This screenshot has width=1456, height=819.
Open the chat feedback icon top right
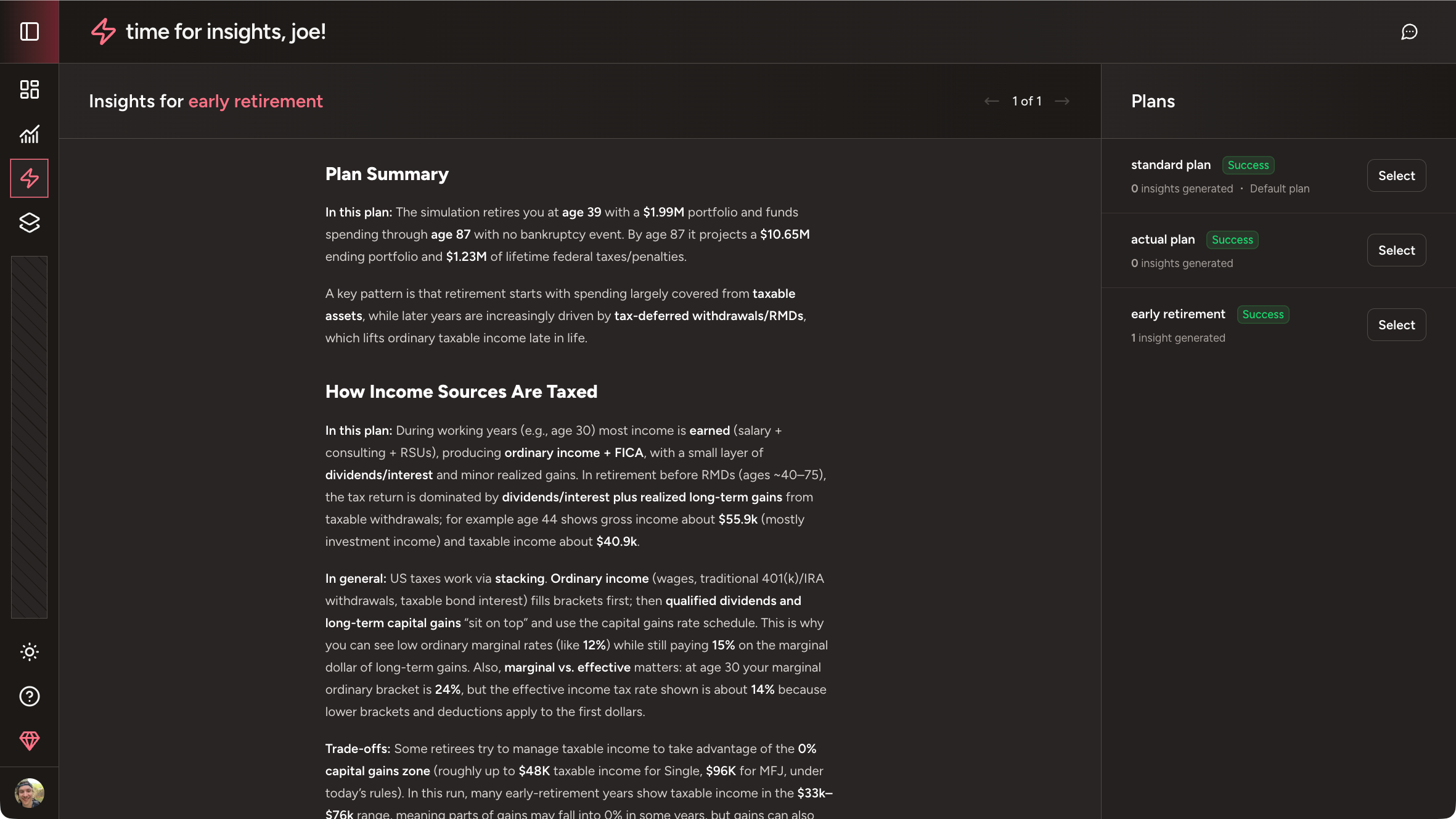(x=1410, y=31)
